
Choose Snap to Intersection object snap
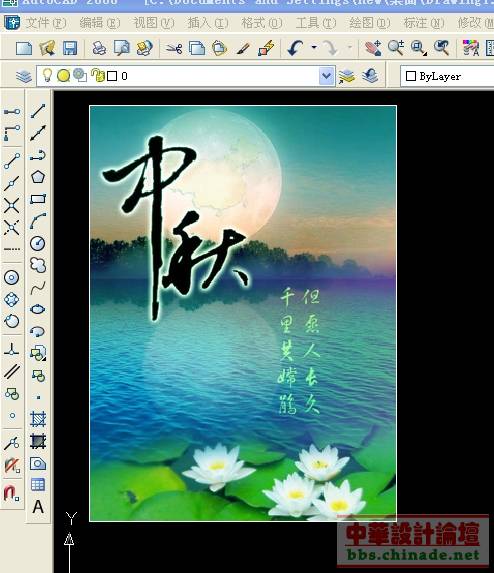(12, 205)
